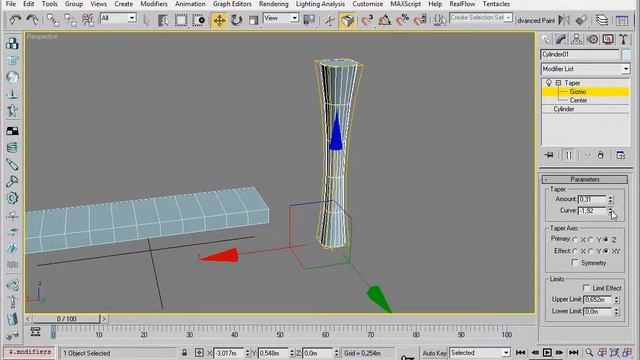Set Primary taper axis to Y

click(591, 240)
